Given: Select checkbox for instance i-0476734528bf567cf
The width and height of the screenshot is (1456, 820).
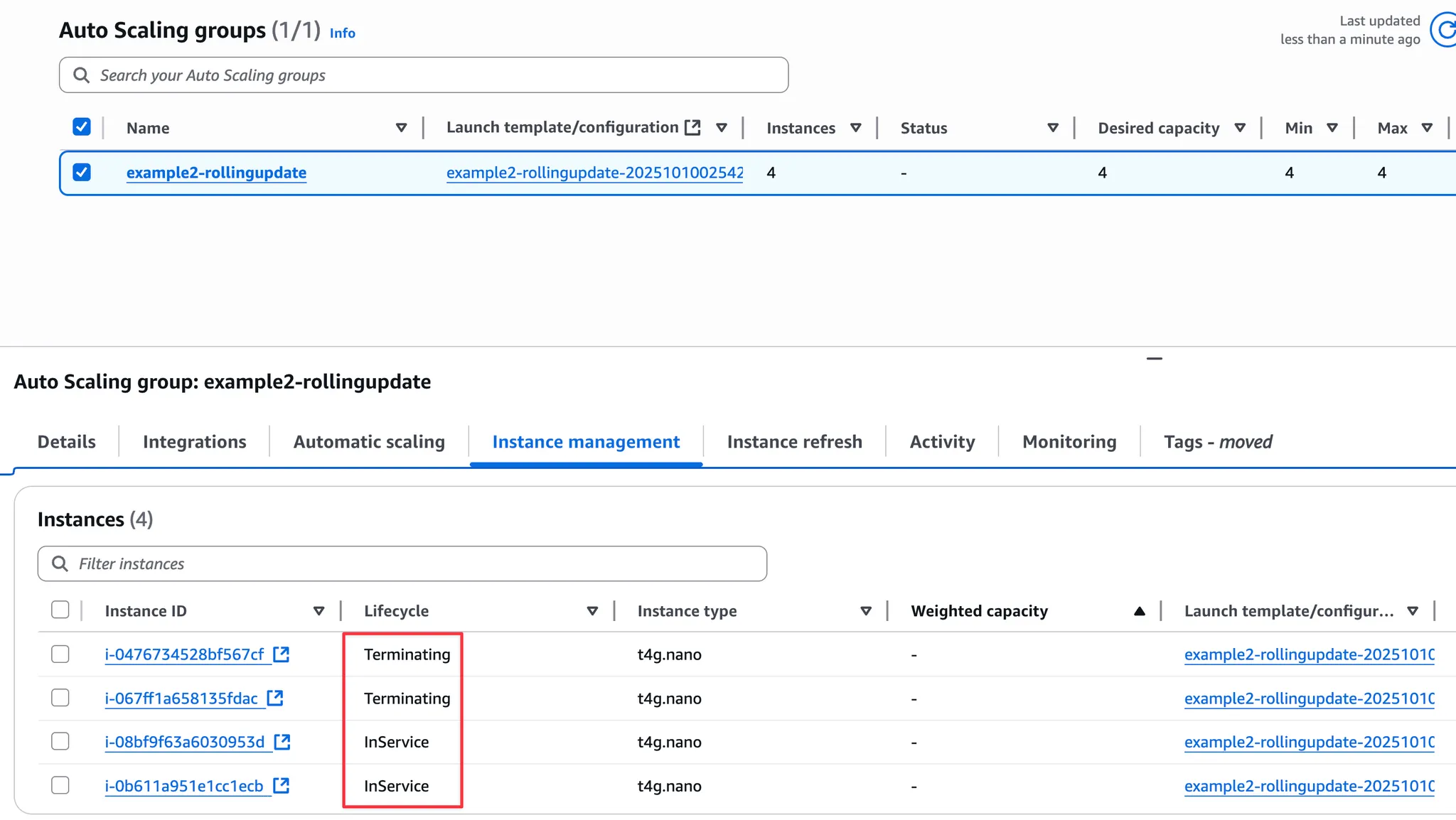Looking at the screenshot, I should 60,654.
